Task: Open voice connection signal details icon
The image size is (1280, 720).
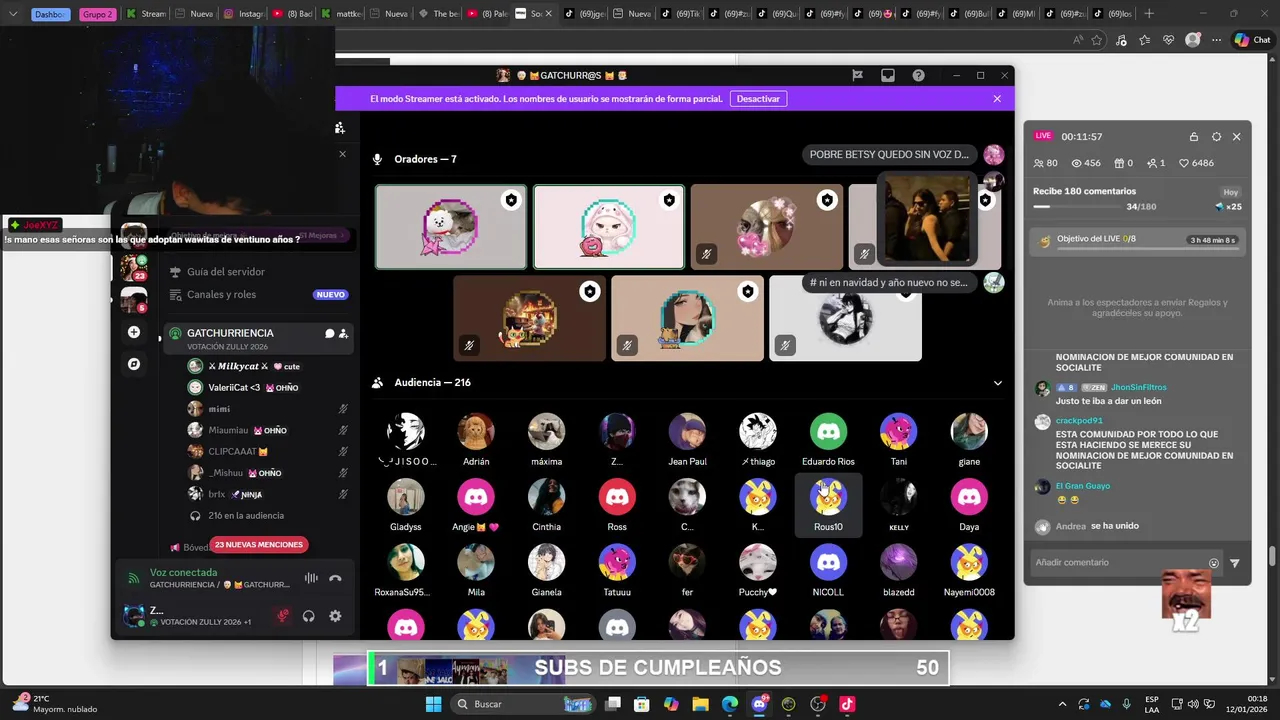Action: [133, 578]
